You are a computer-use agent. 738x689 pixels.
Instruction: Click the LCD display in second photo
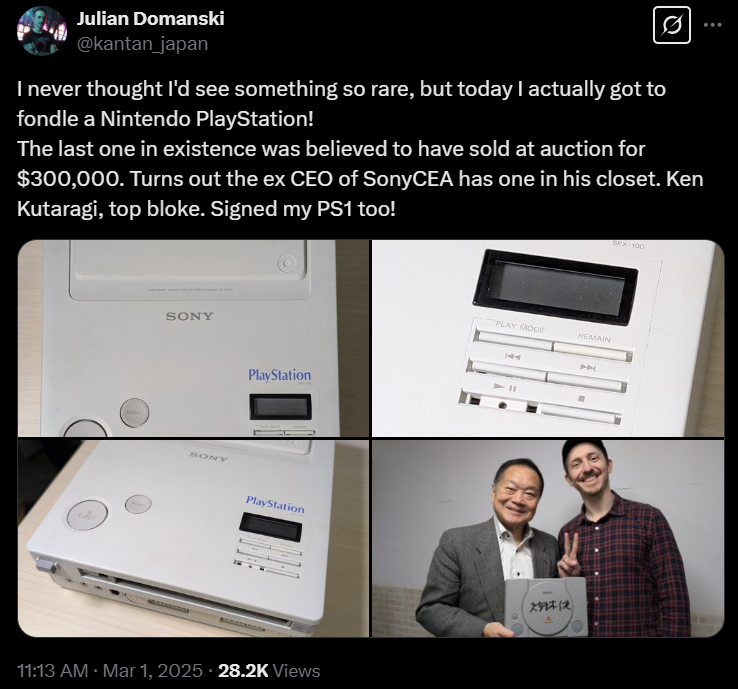pyautogui.click(x=555, y=288)
